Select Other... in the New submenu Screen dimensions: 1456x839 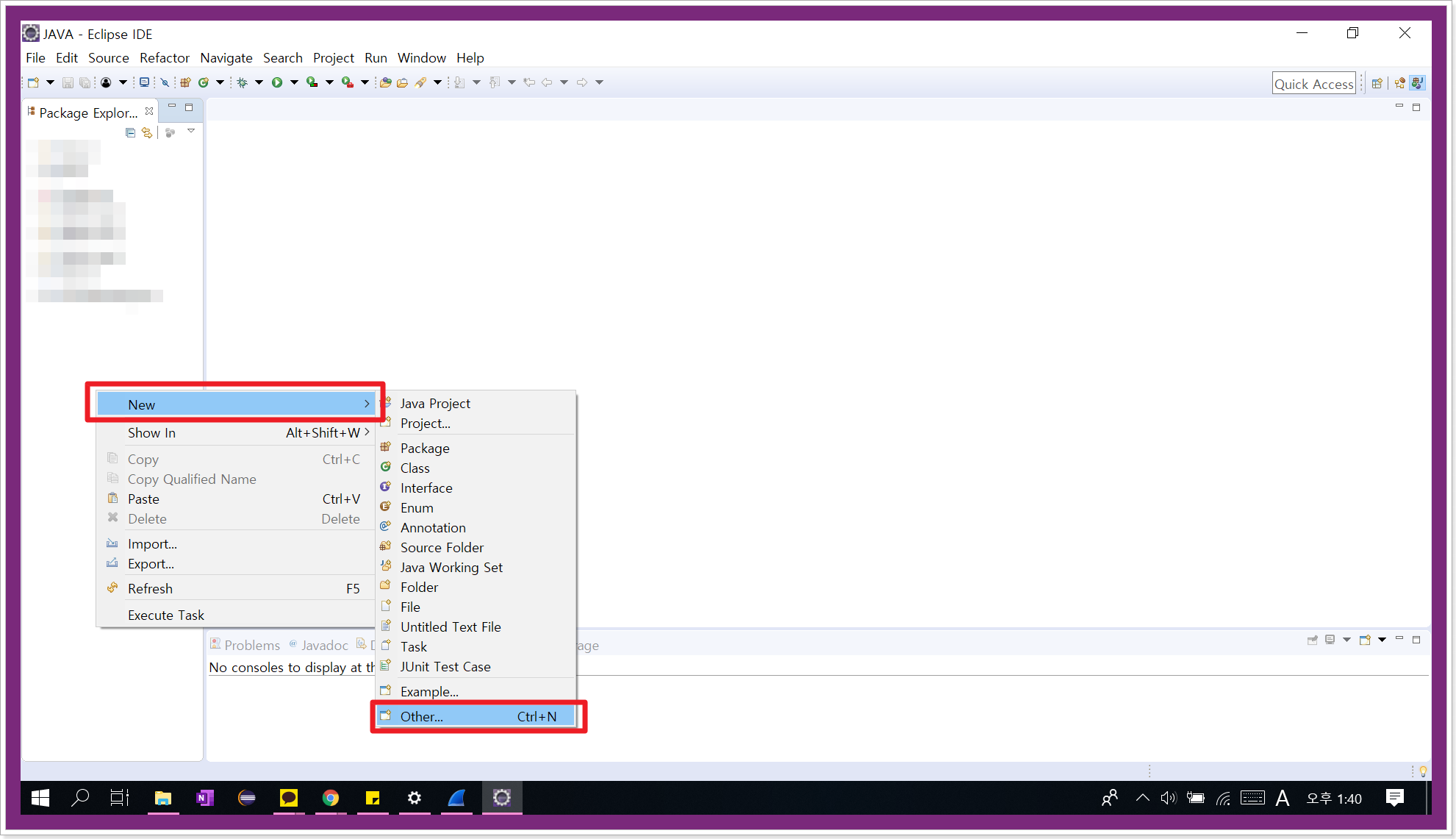pos(476,716)
